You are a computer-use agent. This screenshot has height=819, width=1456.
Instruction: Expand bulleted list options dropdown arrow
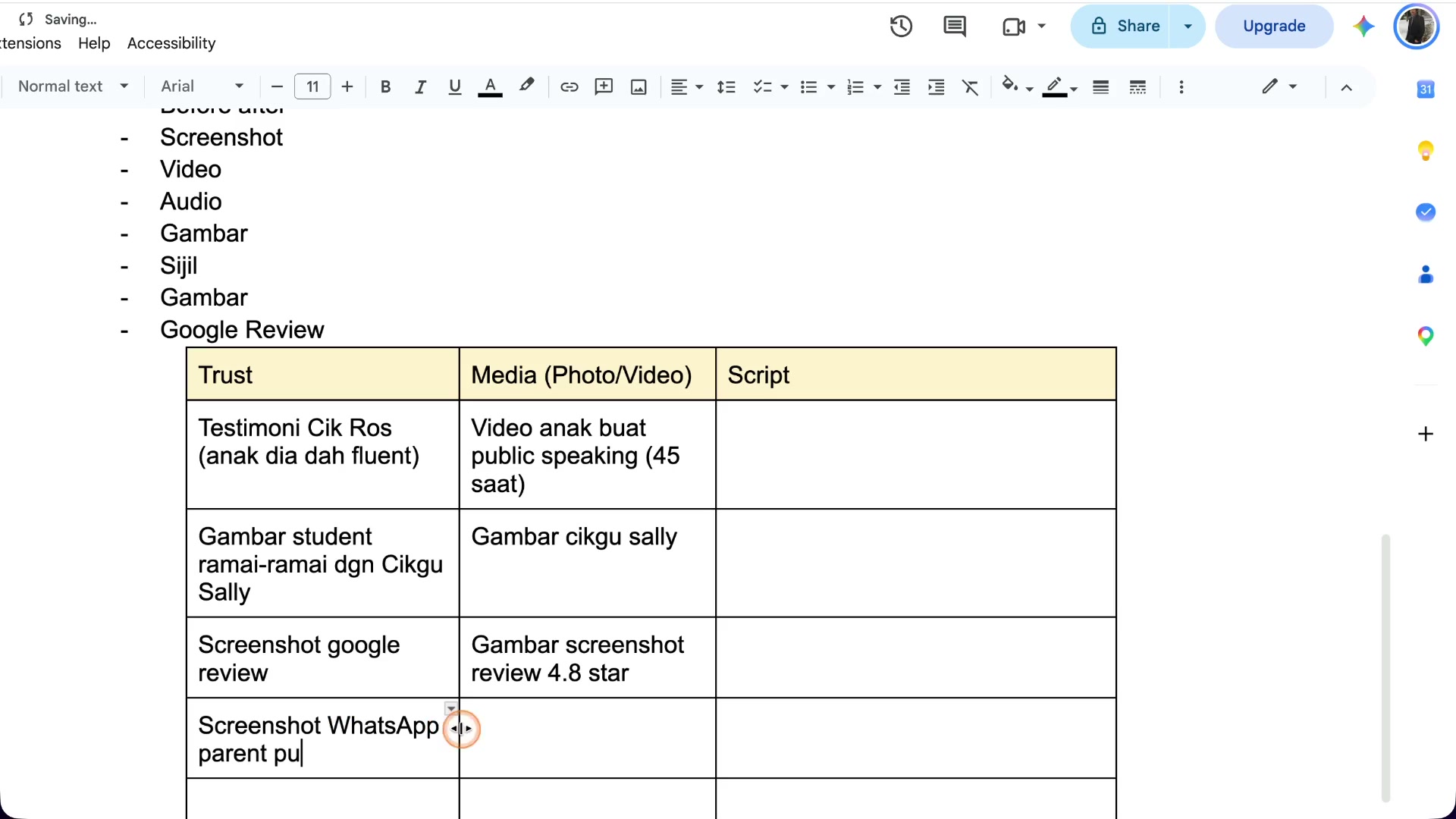pyautogui.click(x=831, y=87)
